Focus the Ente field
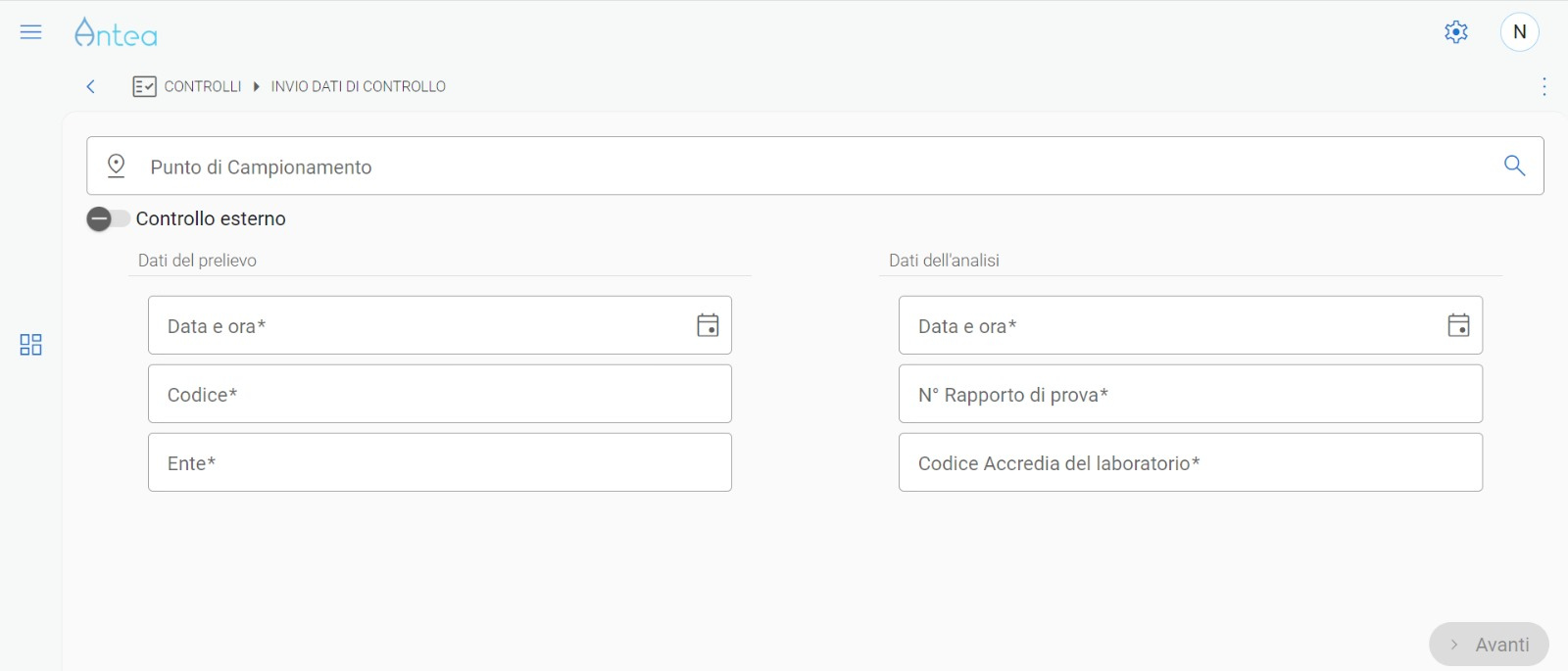The image size is (1568, 671). point(440,462)
